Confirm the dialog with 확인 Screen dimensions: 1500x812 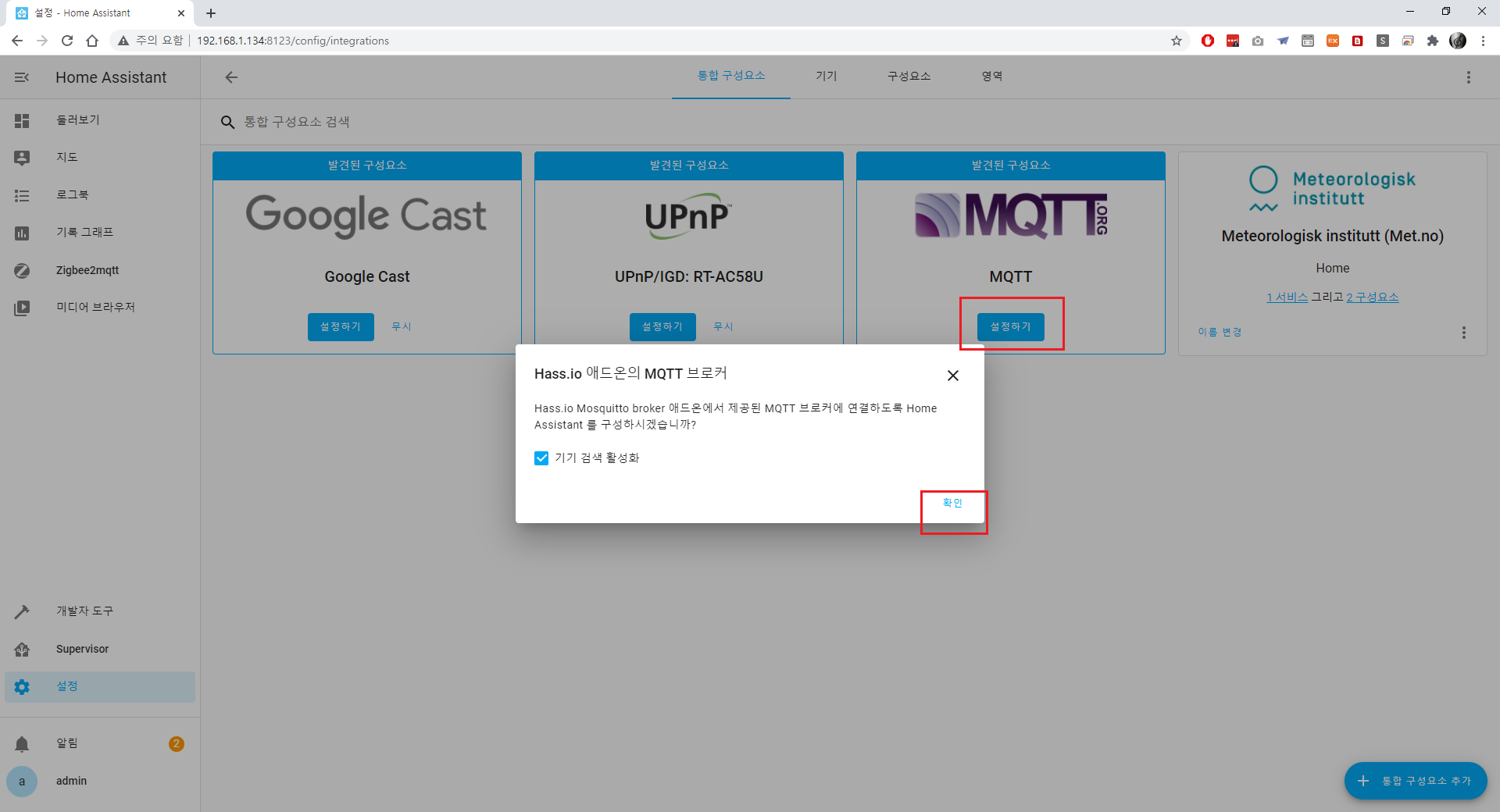point(952,504)
